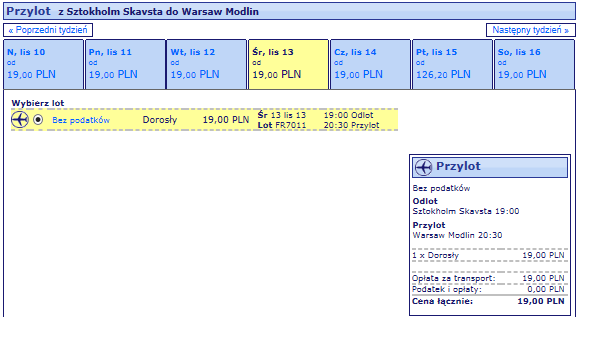Viewport: 614px width, 360px height.
Task: Click the 19:00 Odlot time
Action: (x=349, y=115)
